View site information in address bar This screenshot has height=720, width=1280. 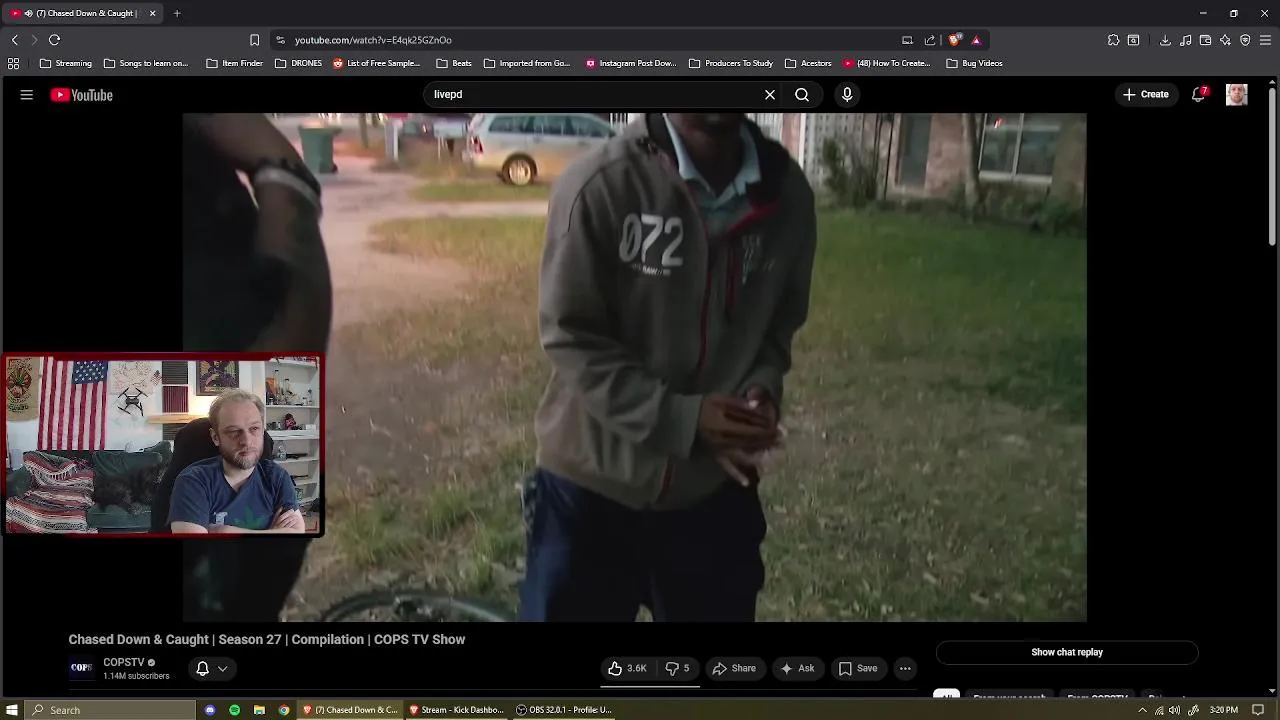(x=280, y=40)
